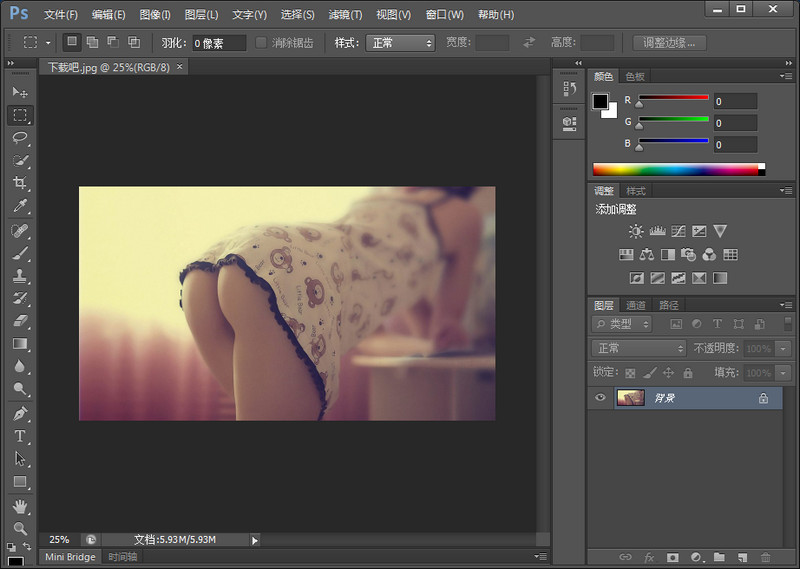The height and width of the screenshot is (569, 800).
Task: Hide the 背景 layer with eye icon
Action: coord(601,398)
